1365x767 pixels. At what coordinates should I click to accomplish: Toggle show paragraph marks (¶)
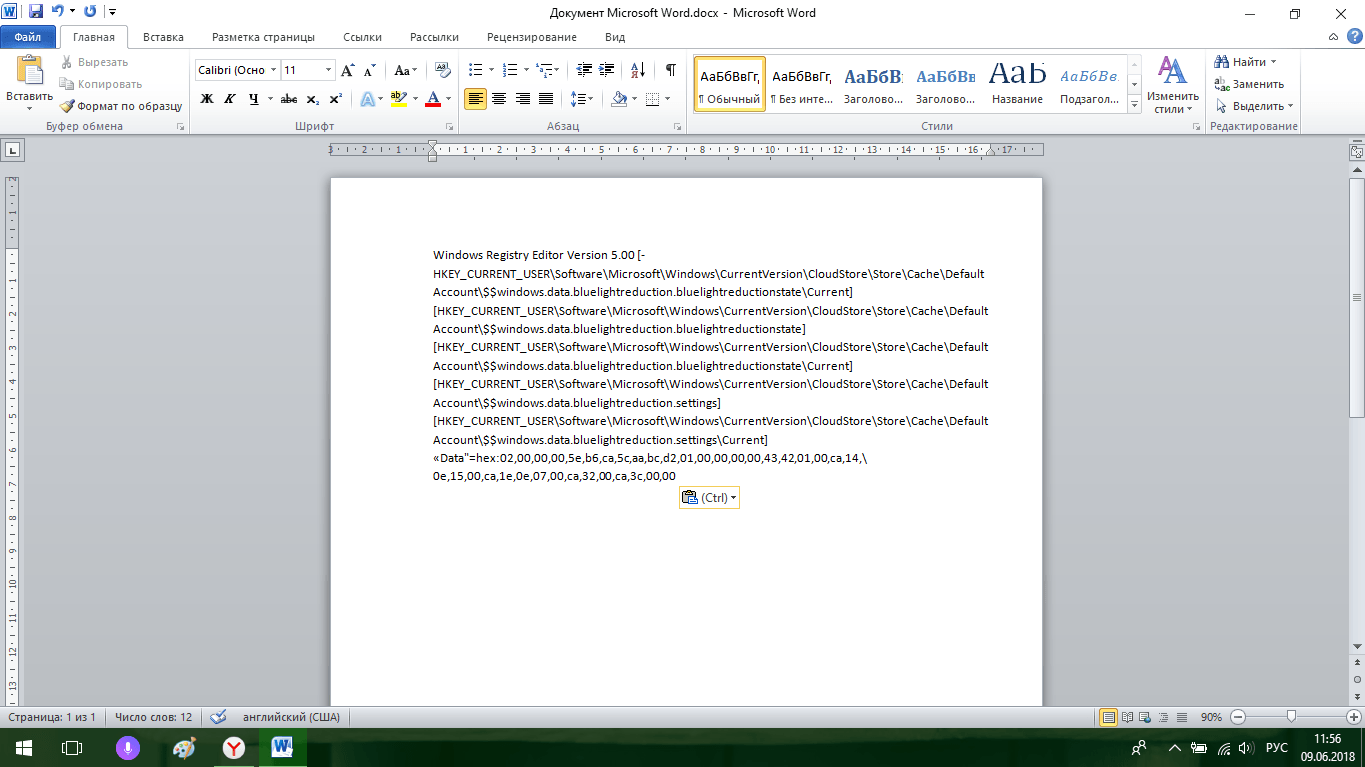pyautogui.click(x=670, y=70)
